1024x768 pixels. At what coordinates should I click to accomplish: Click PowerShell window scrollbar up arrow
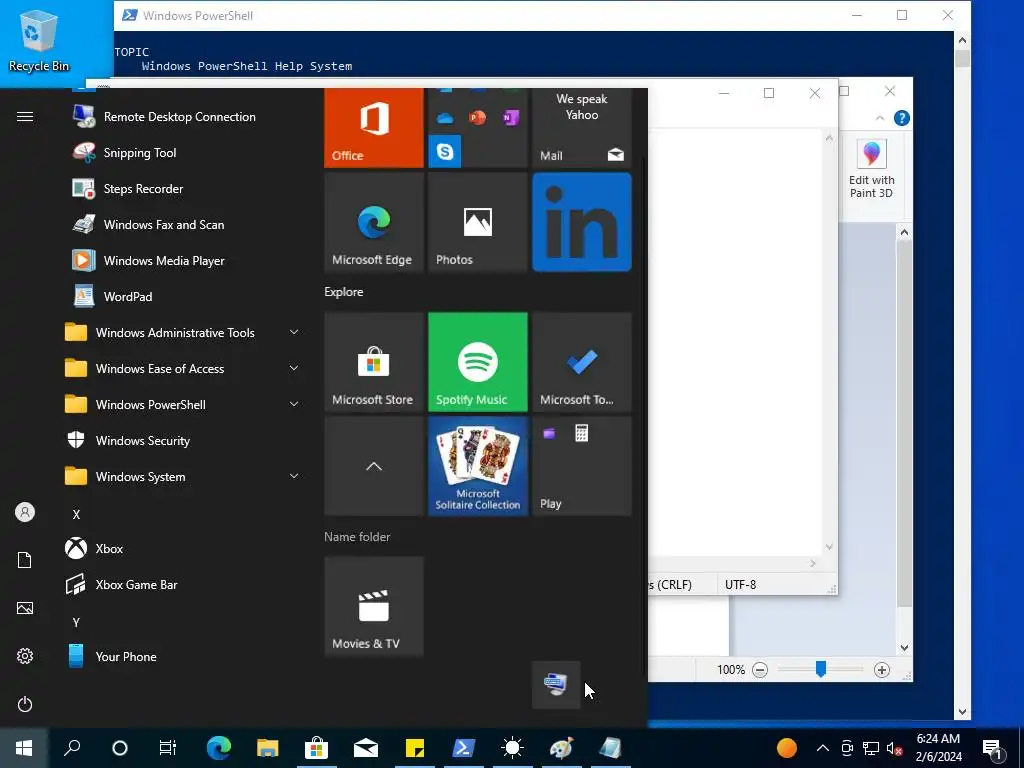[x=962, y=40]
